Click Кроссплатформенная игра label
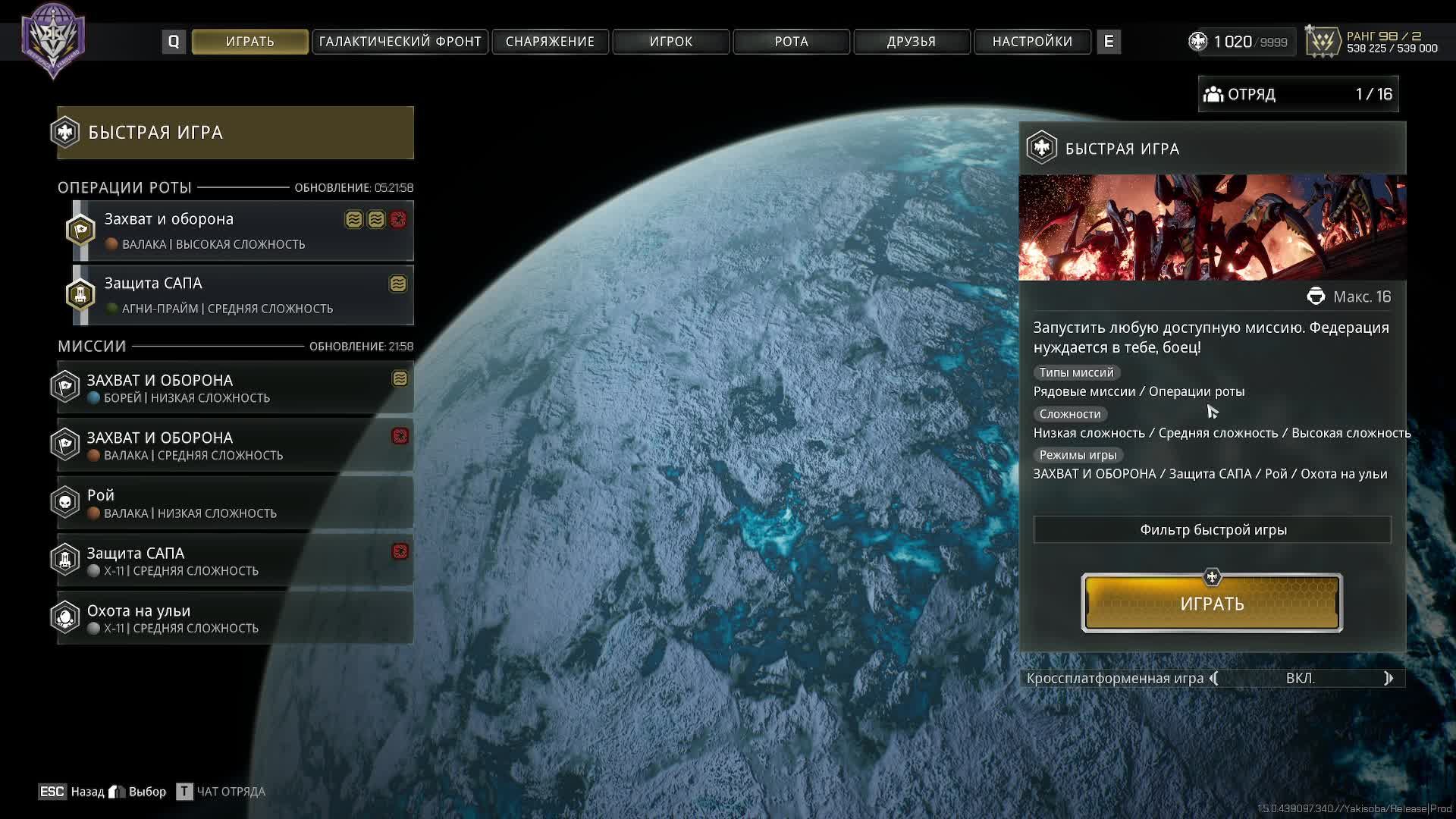 [1115, 678]
